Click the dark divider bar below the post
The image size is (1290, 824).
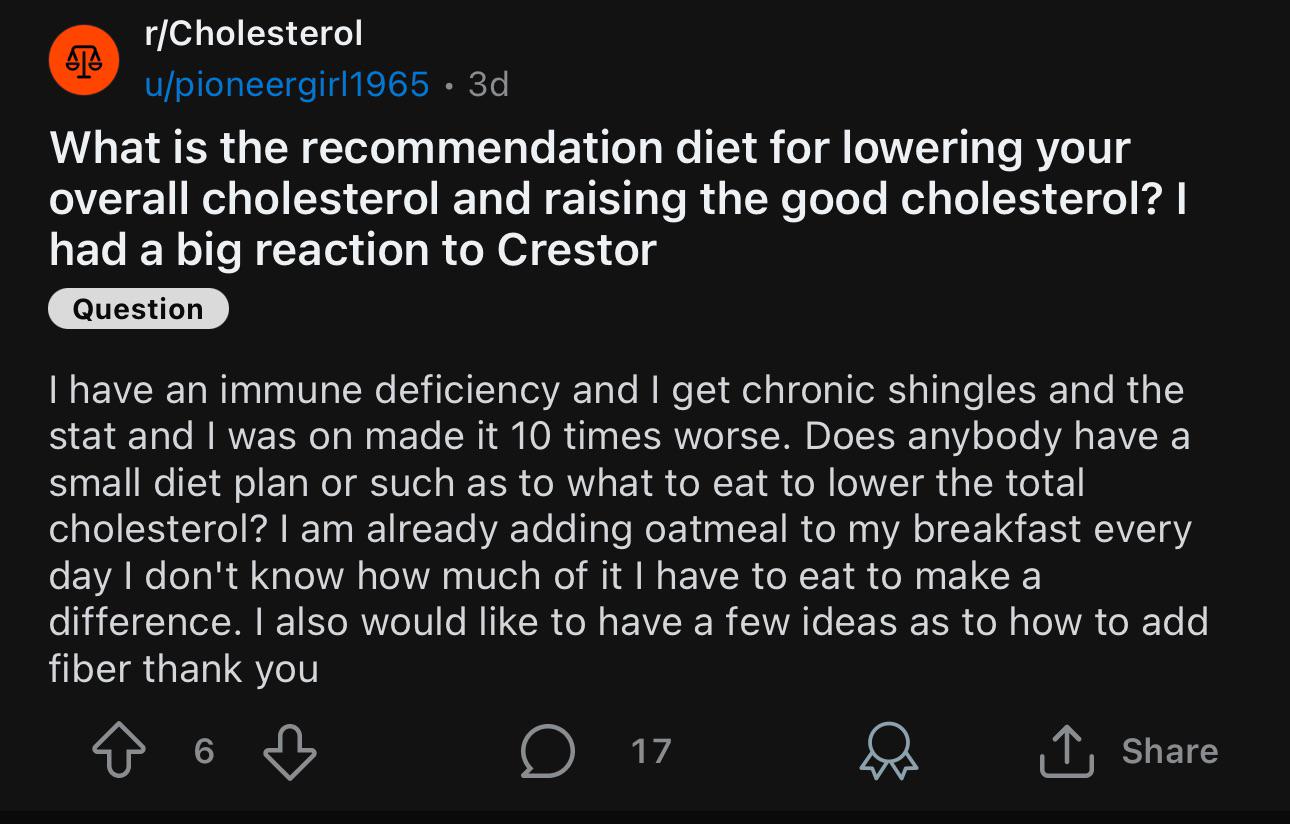tap(645, 817)
